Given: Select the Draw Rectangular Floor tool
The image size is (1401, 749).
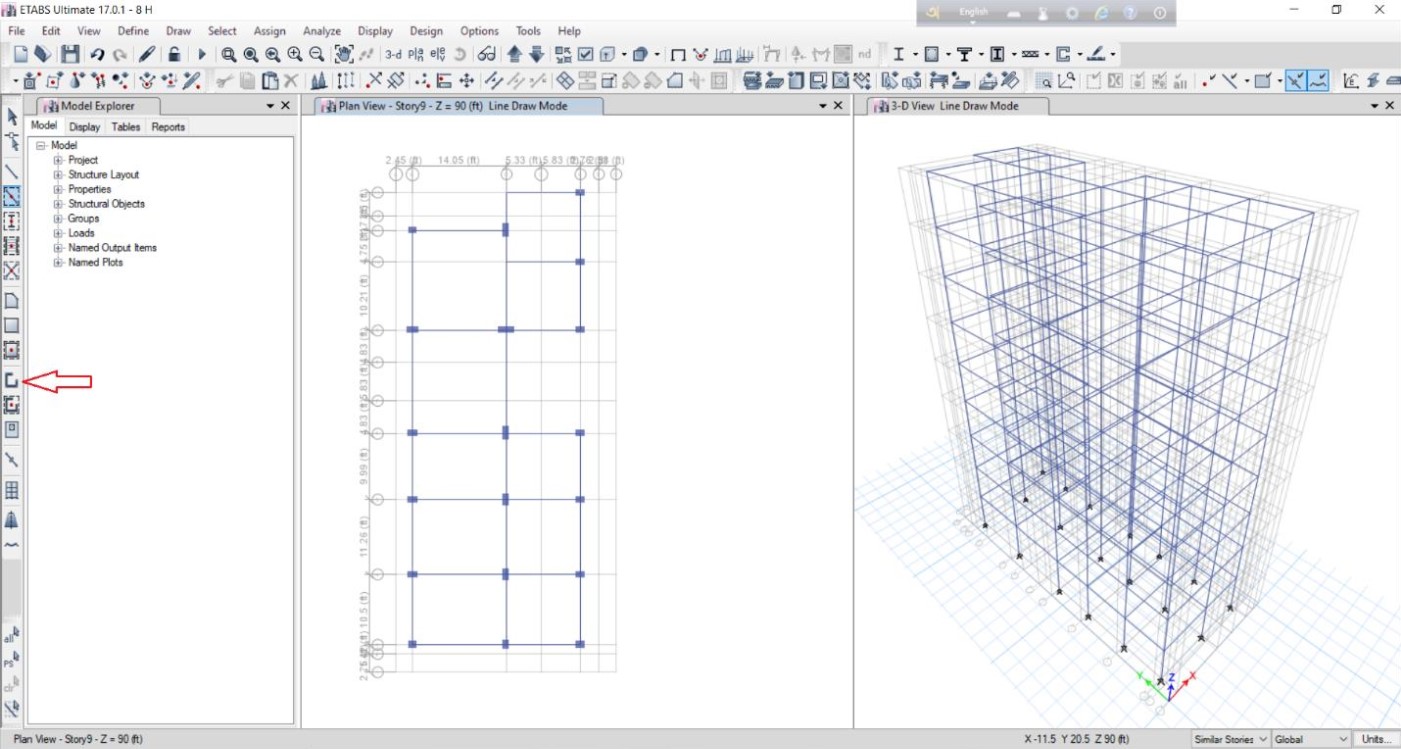Looking at the screenshot, I should pos(12,325).
